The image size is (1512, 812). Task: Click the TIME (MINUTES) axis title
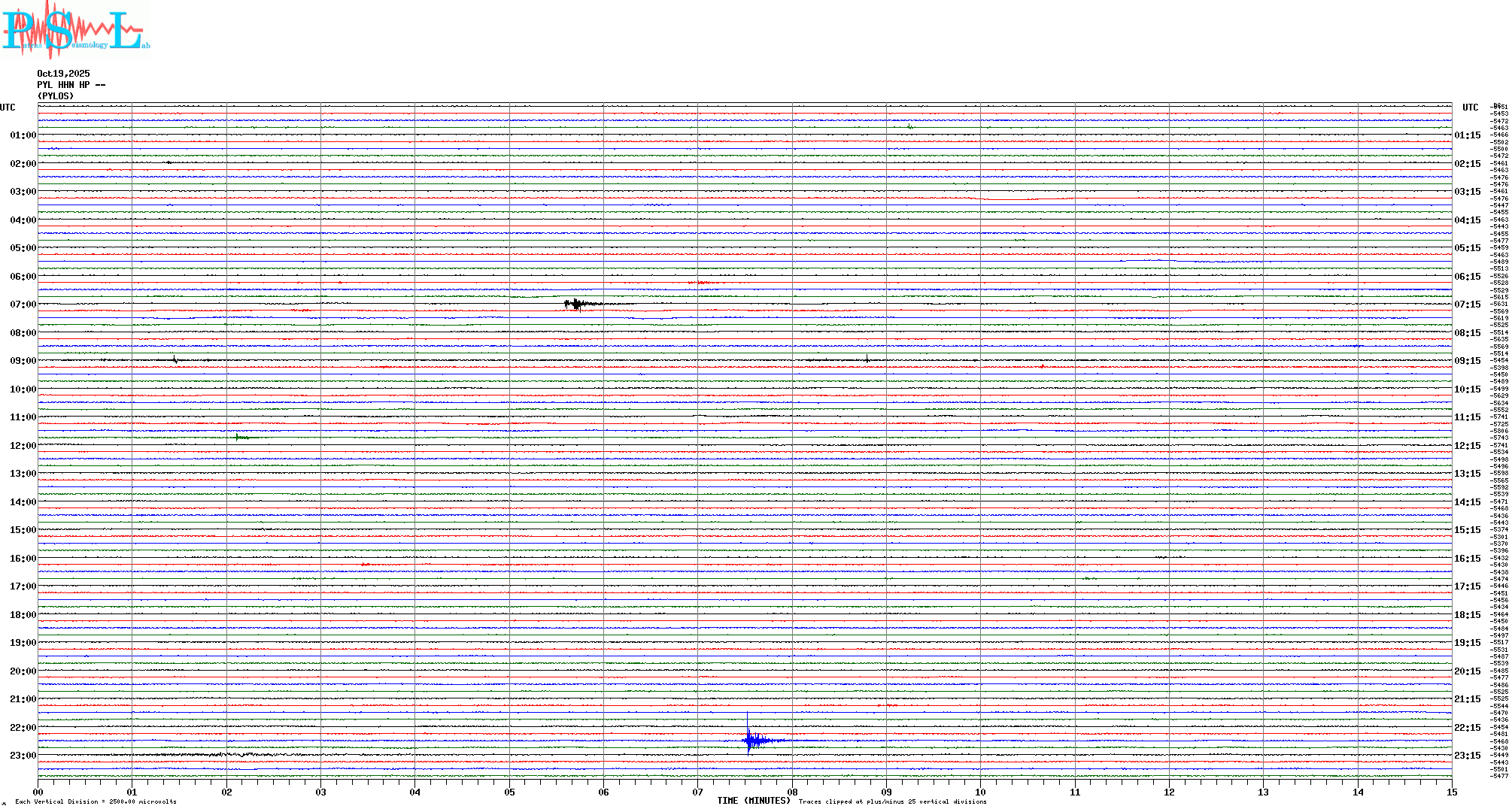tap(754, 801)
